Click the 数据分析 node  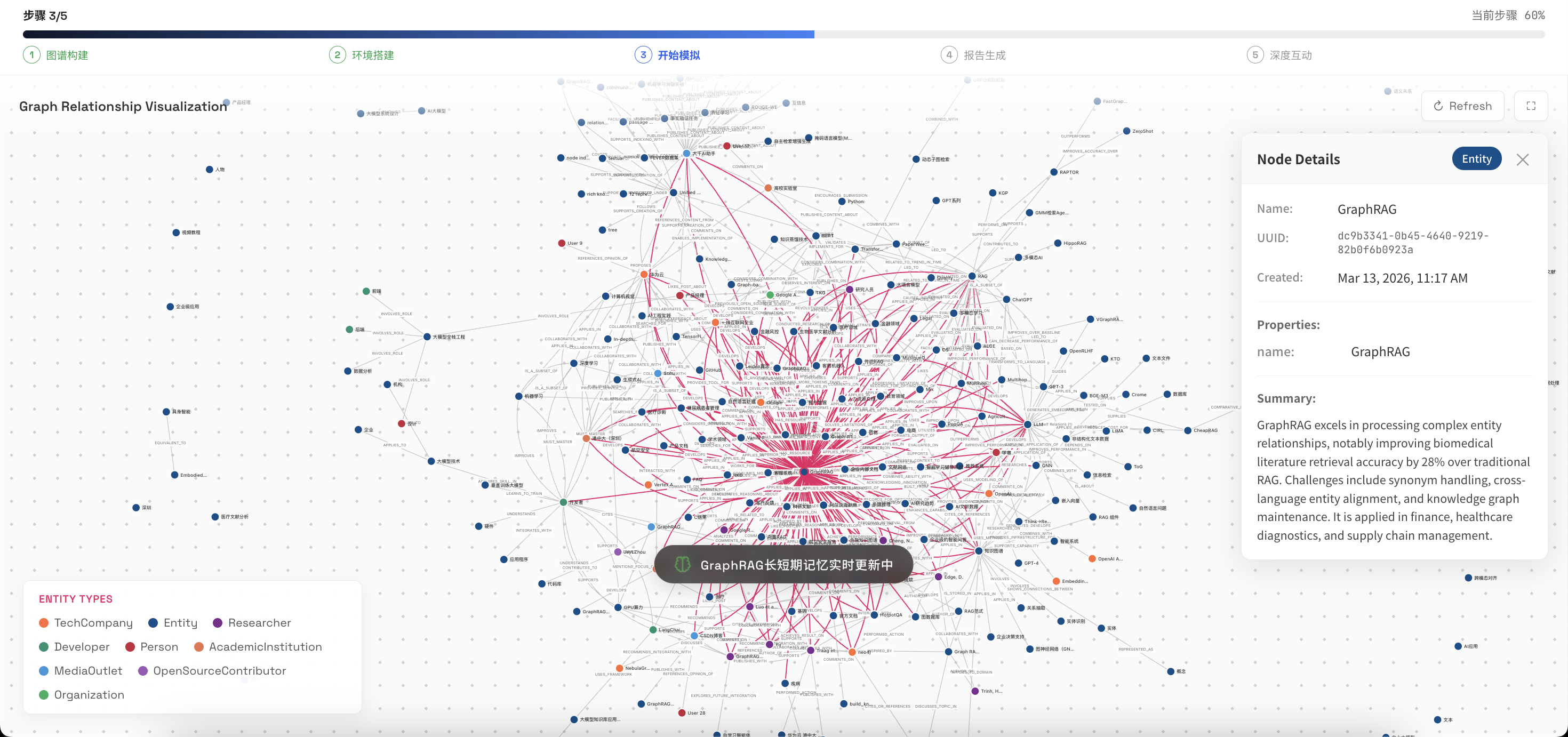(x=348, y=371)
